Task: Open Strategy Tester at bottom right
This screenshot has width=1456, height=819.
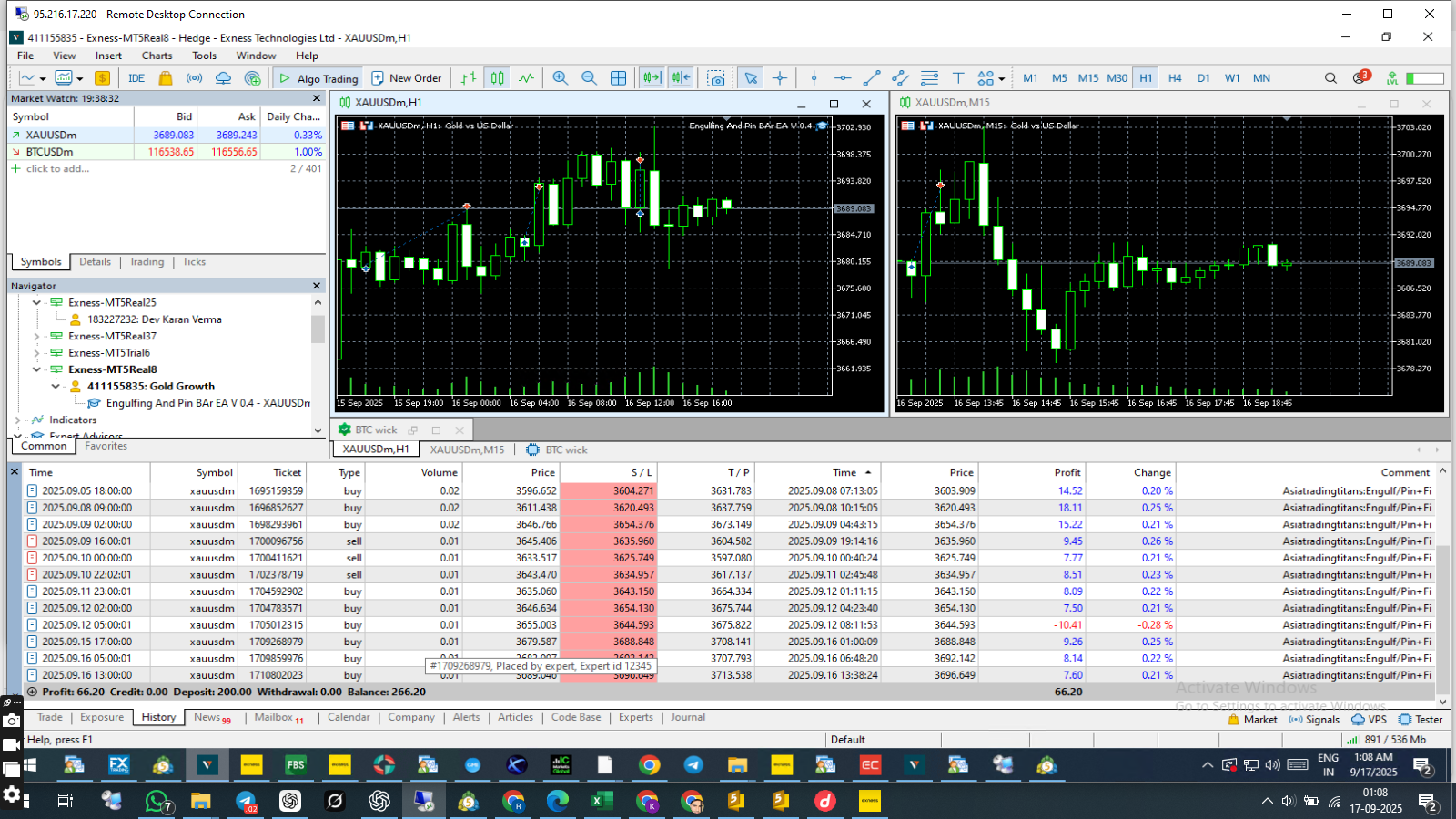Action: pos(1421,720)
